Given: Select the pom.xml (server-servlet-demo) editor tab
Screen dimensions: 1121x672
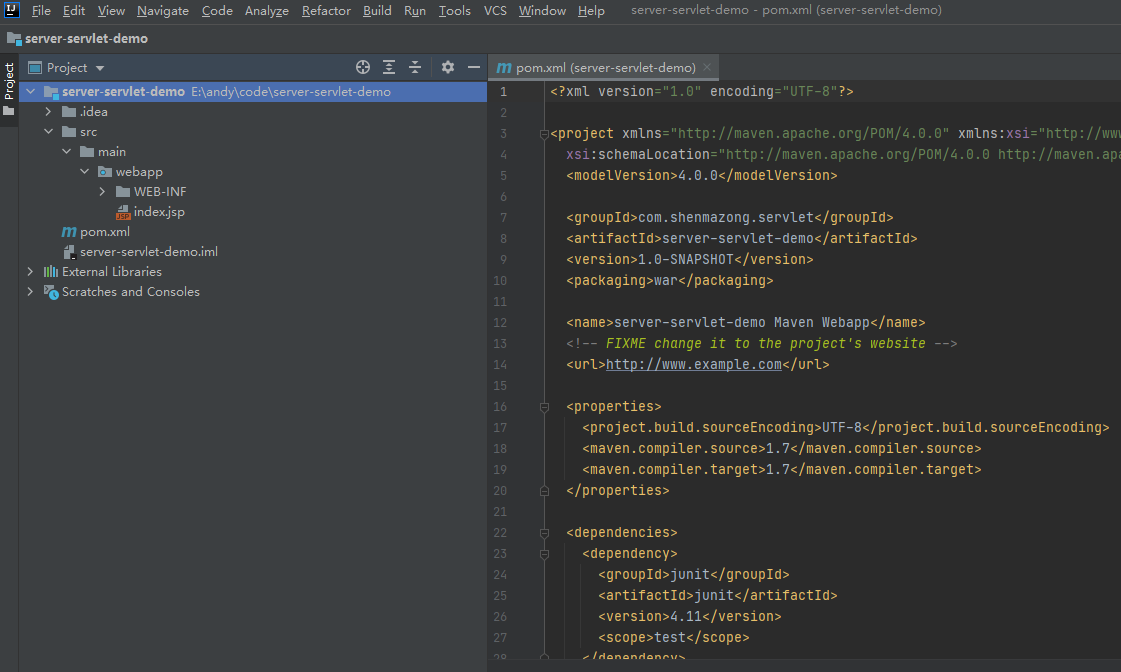Looking at the screenshot, I should tap(603, 67).
